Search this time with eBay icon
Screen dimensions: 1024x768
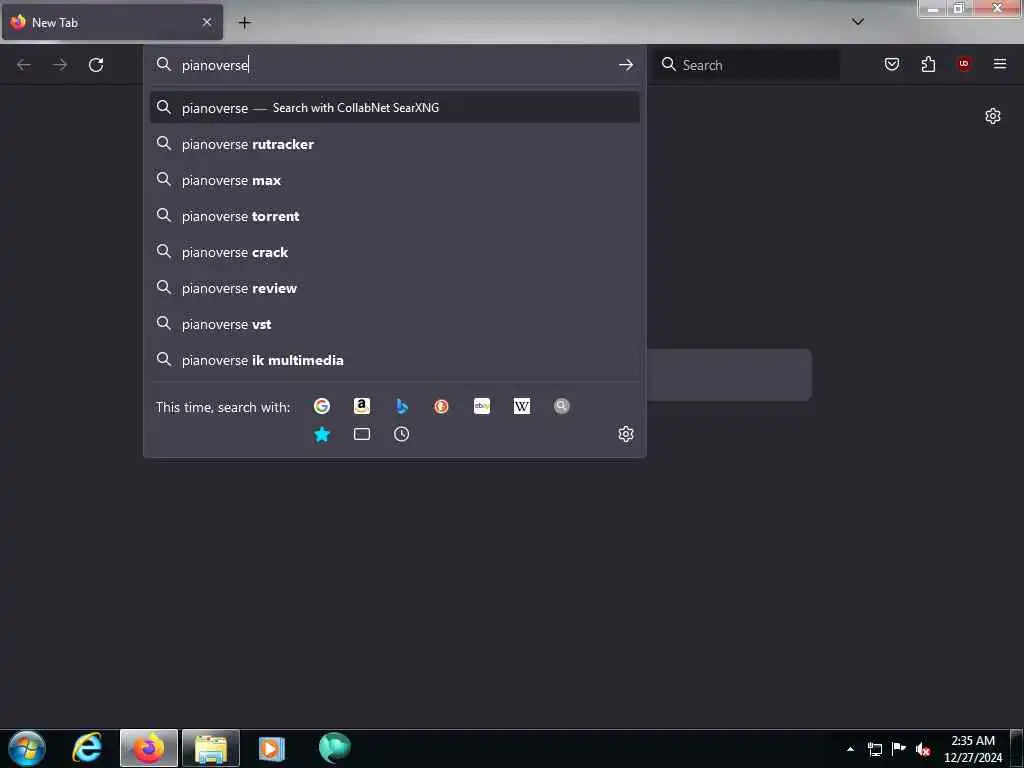click(482, 406)
